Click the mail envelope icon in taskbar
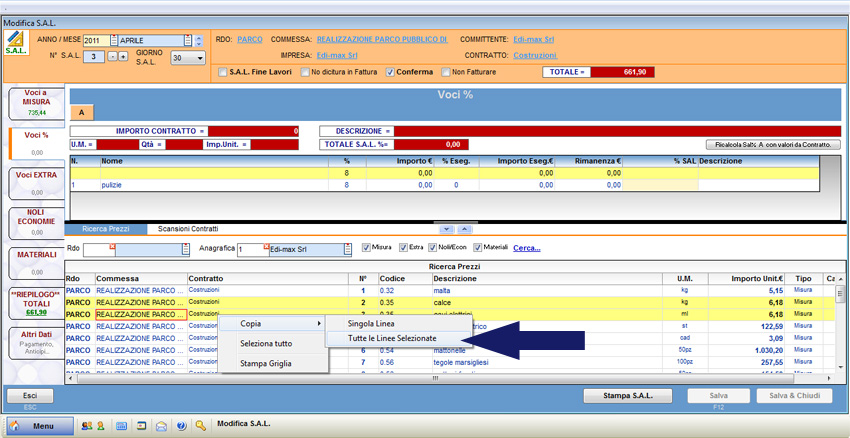Image resolution: width=850 pixels, height=438 pixels. coord(161,425)
